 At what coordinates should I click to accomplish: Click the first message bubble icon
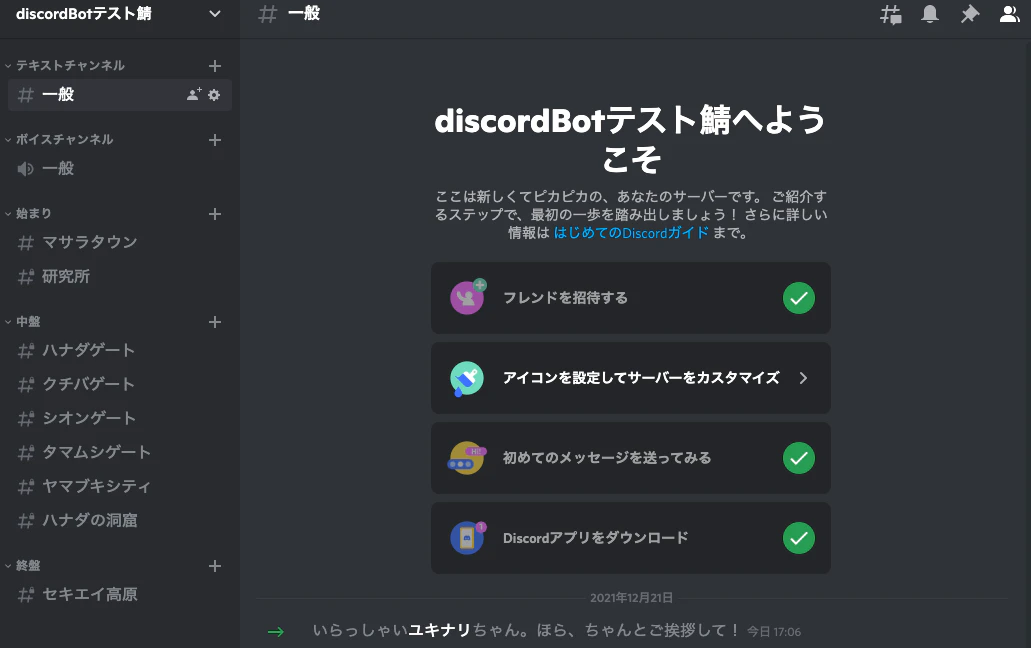467,458
